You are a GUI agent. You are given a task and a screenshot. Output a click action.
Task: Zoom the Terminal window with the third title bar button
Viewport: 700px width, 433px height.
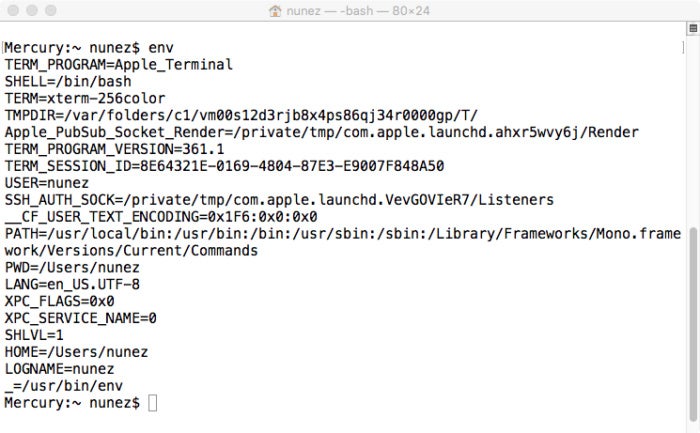[x=51, y=10]
